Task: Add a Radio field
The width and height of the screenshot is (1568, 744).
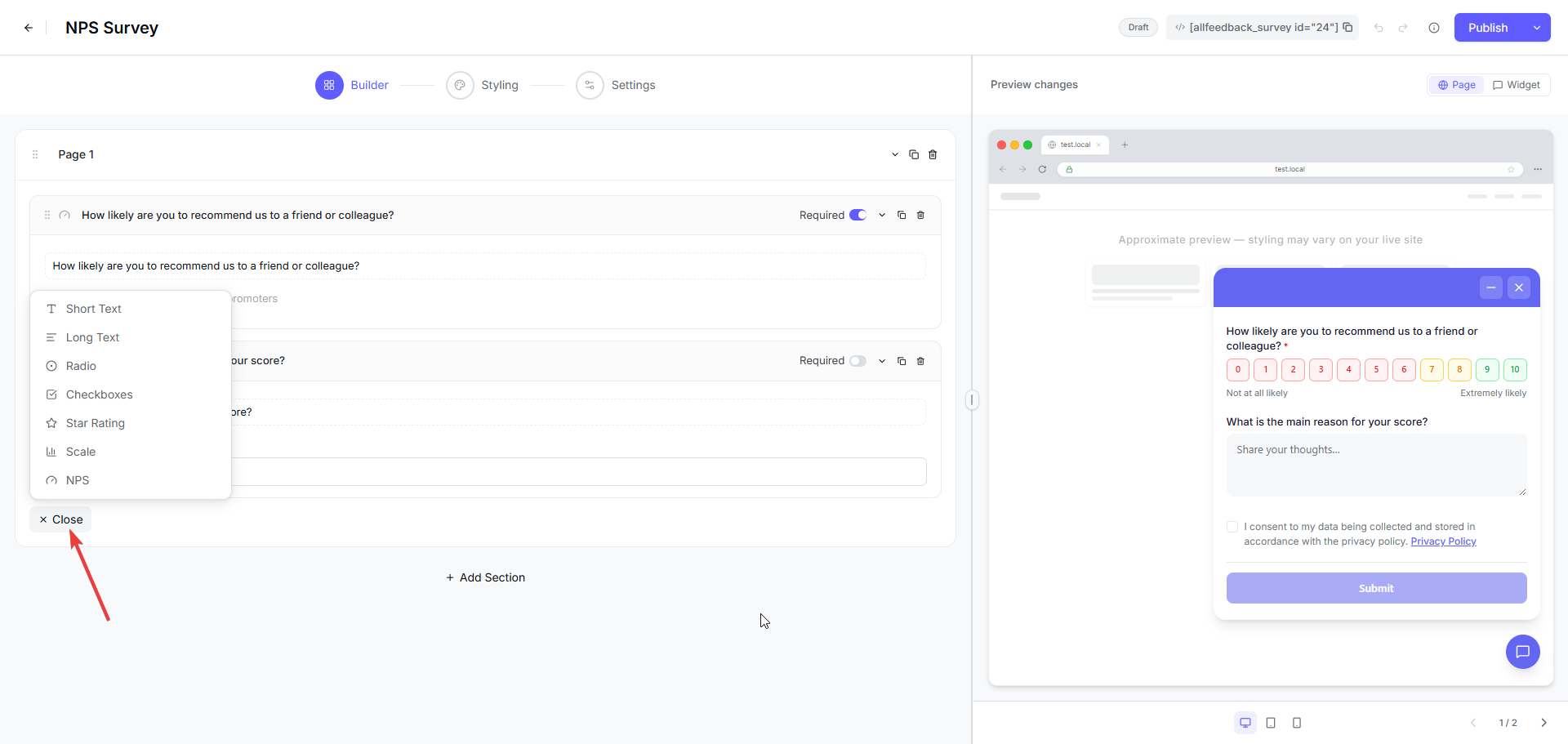Action: point(131,366)
